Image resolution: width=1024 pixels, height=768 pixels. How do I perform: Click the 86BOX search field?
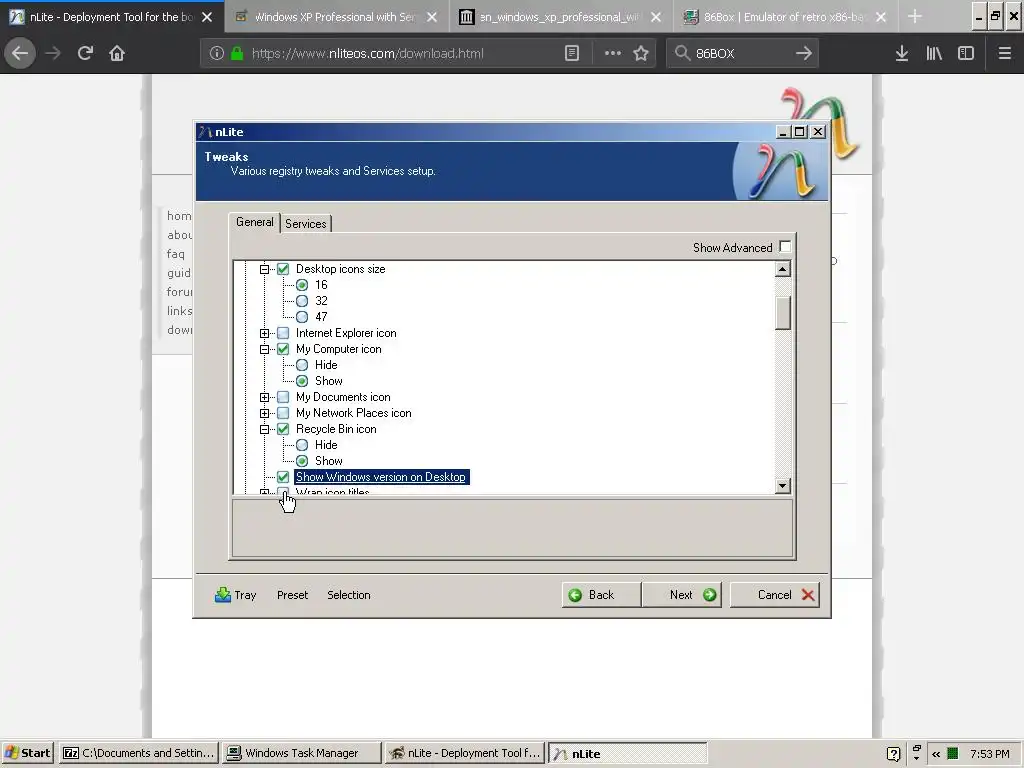tap(742, 54)
